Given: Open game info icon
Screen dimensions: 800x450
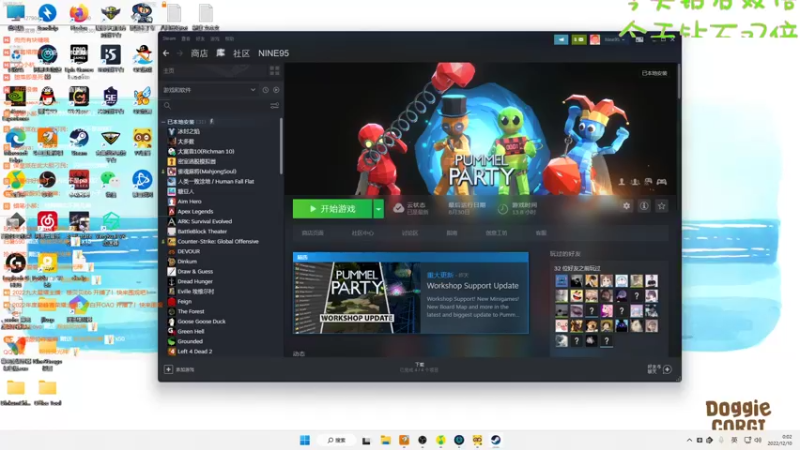Looking at the screenshot, I should tap(644, 206).
